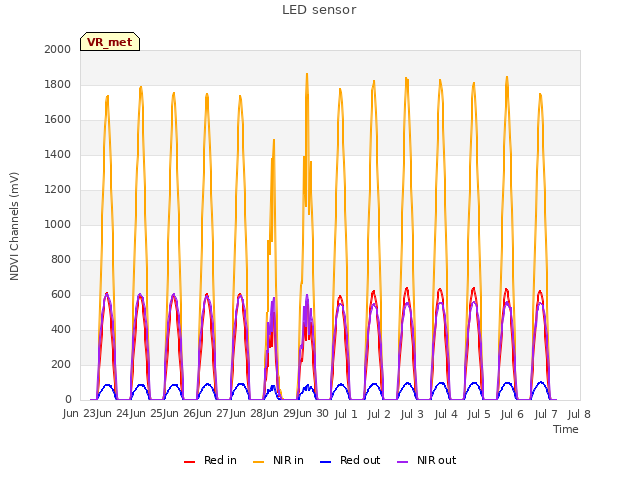
Task: Click the 1400 y-axis tick label
Action: pyautogui.click(x=58, y=155)
